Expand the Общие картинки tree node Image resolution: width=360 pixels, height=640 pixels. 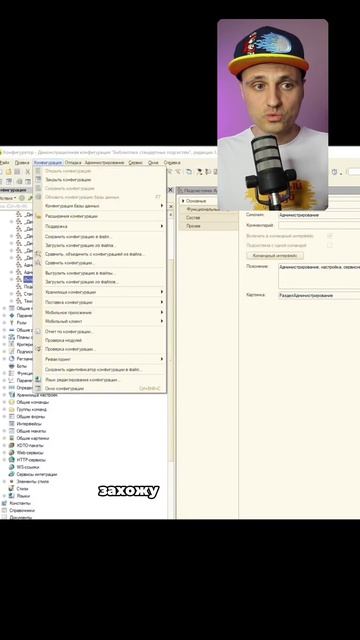pos(4,438)
